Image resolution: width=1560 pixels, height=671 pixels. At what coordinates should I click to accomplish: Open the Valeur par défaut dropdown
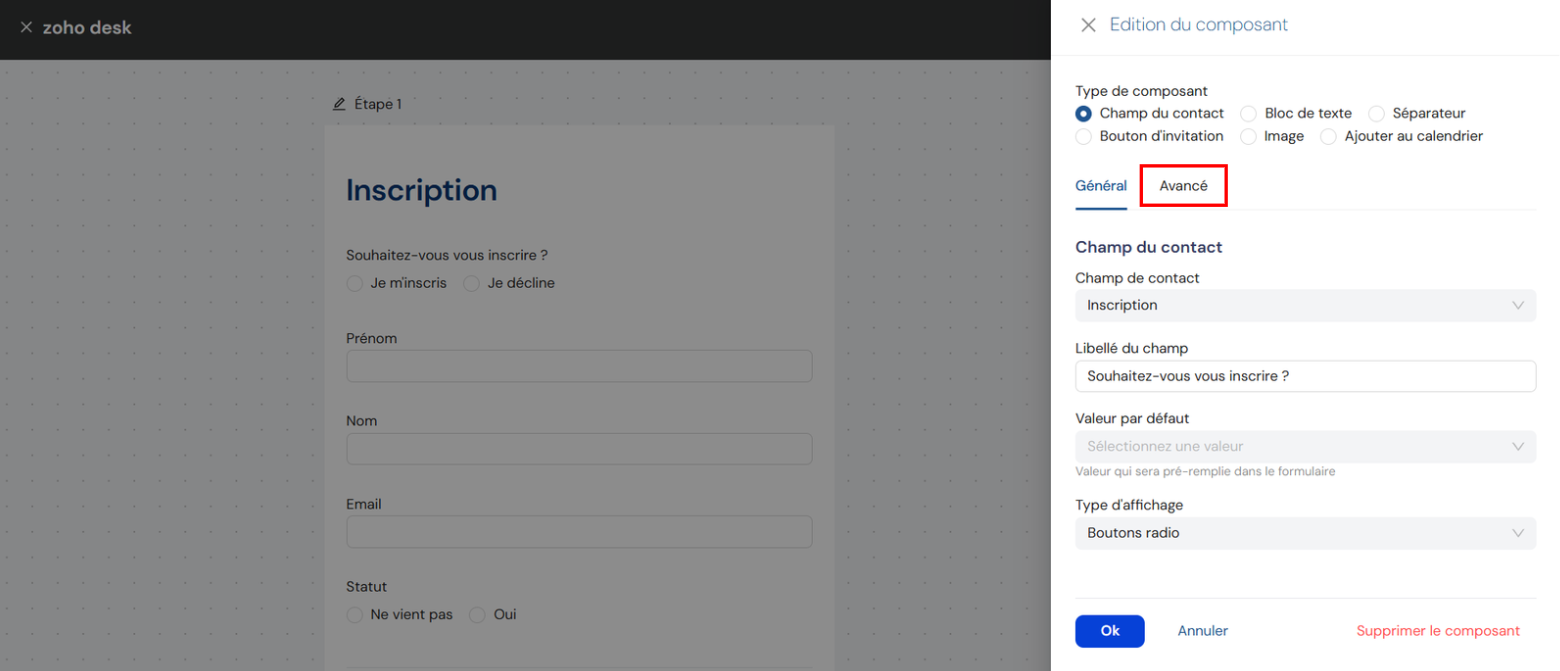(1305, 446)
